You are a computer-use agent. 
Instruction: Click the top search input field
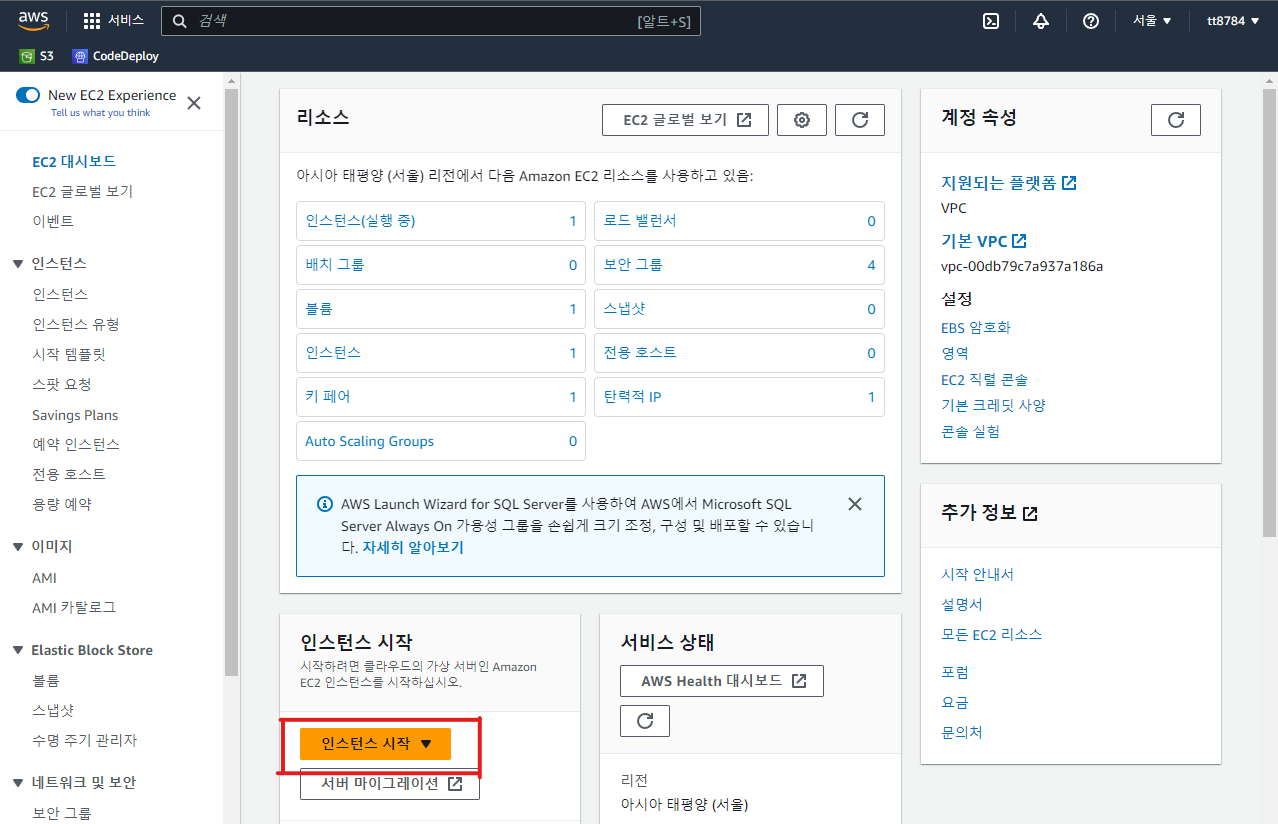pos(431,21)
